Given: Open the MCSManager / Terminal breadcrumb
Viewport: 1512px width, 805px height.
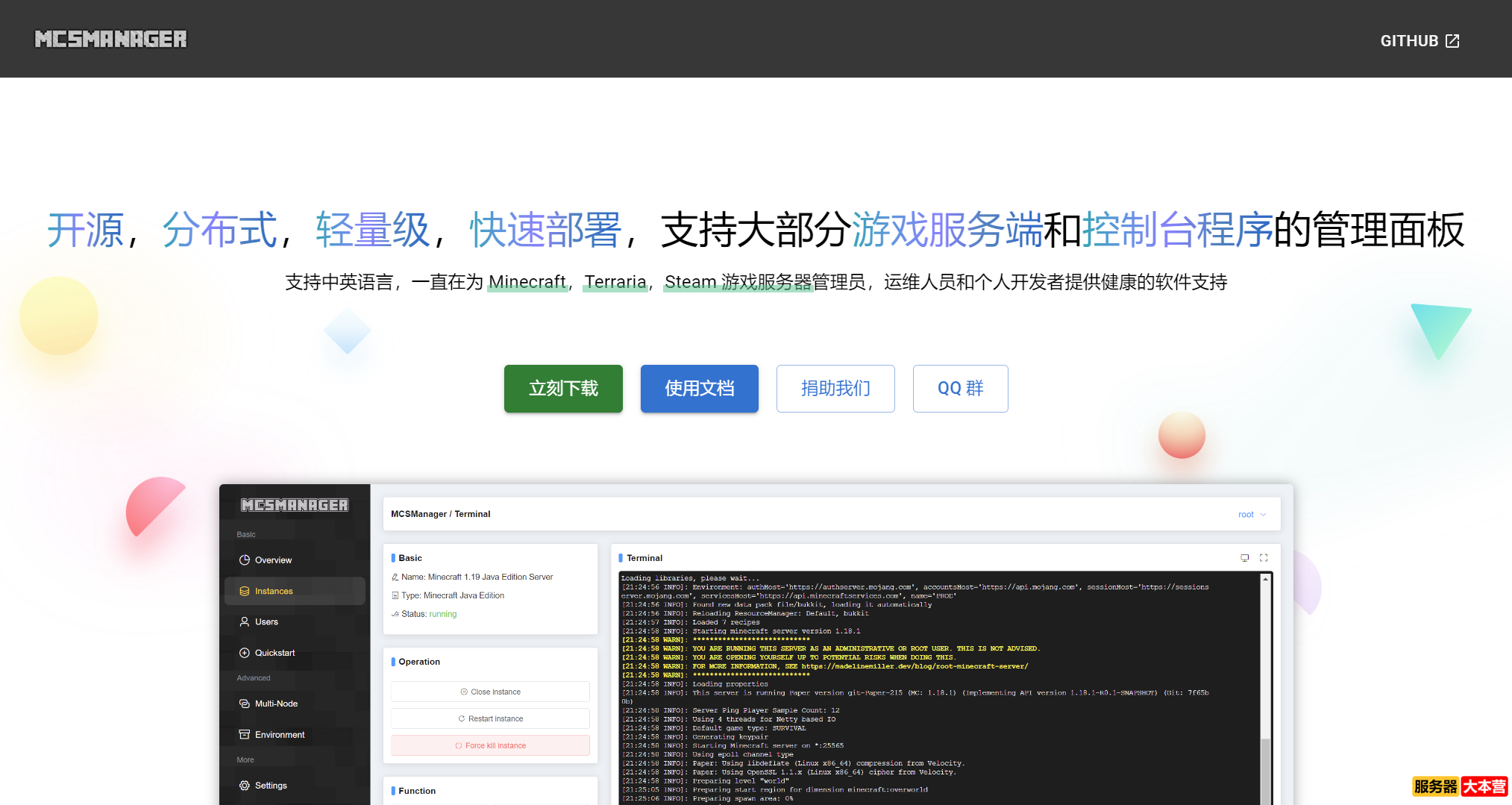Looking at the screenshot, I should pos(440,514).
